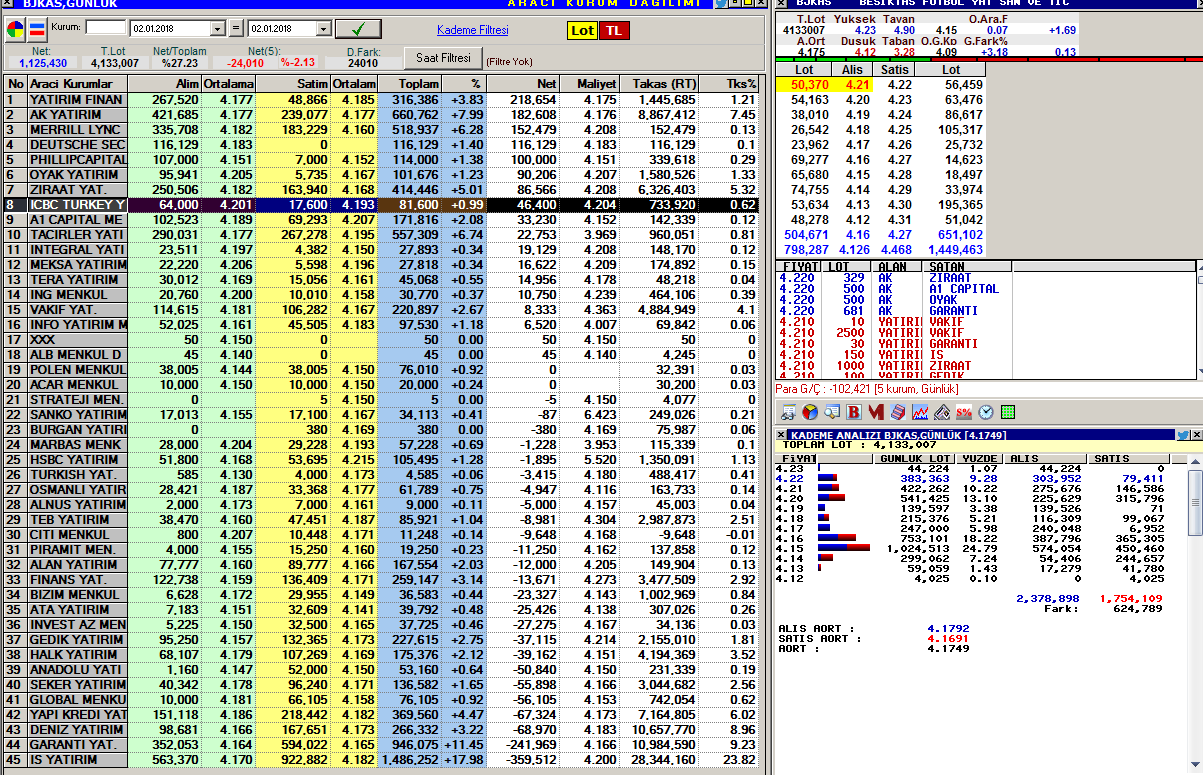Click the Alis column header in order book

coord(853,70)
